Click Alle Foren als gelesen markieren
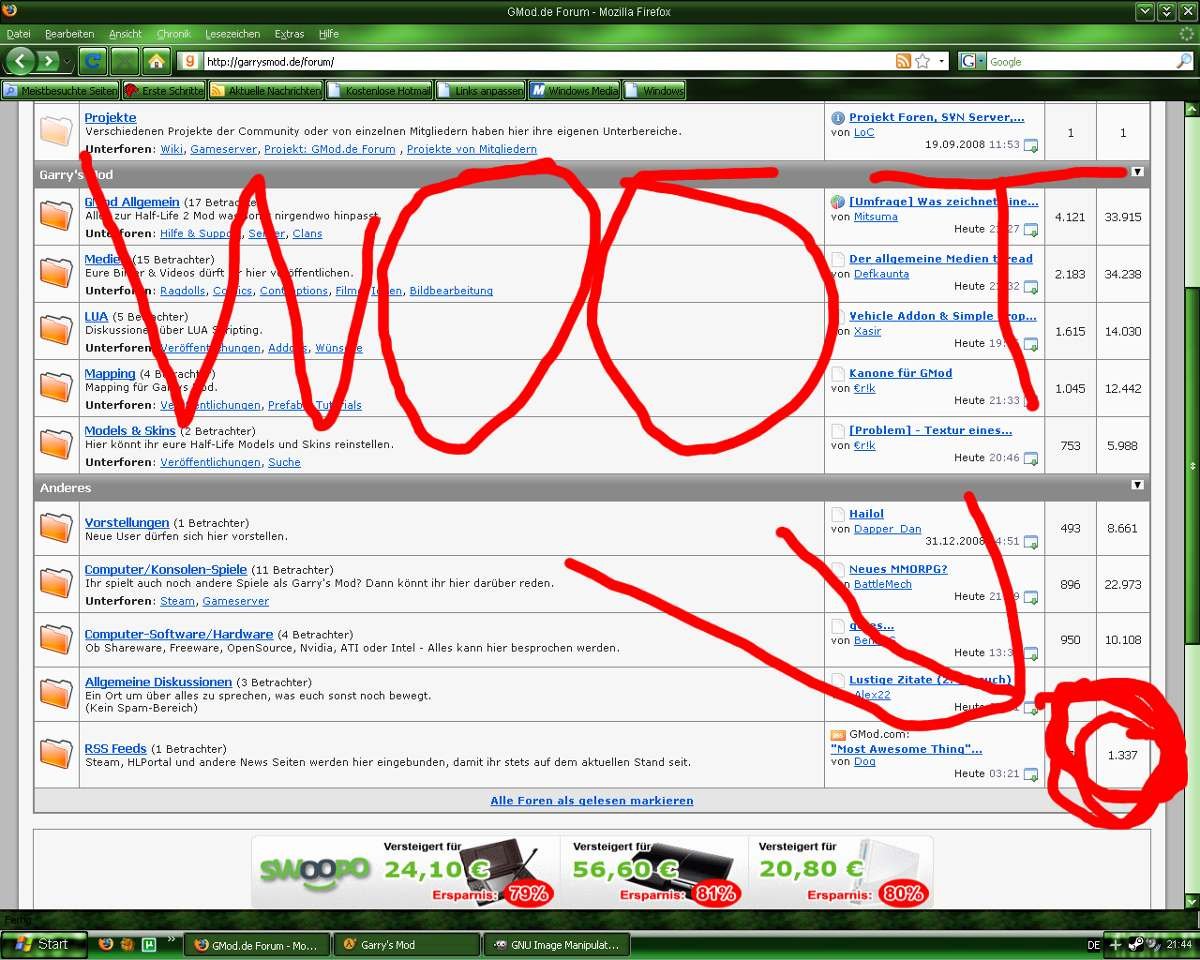This screenshot has height=960, width=1200. pyautogui.click(x=591, y=801)
